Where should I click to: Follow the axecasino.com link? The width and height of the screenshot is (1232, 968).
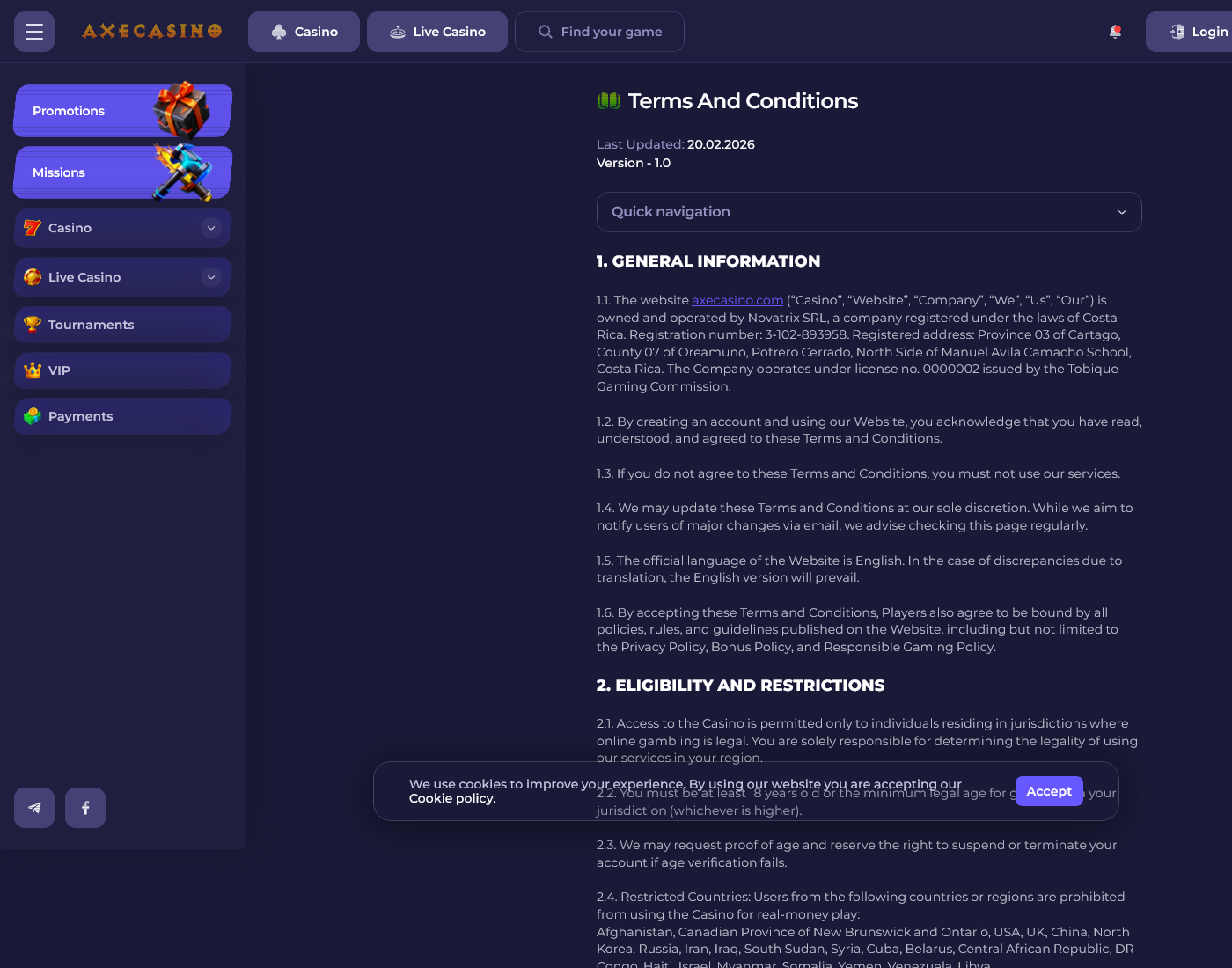pyautogui.click(x=737, y=300)
